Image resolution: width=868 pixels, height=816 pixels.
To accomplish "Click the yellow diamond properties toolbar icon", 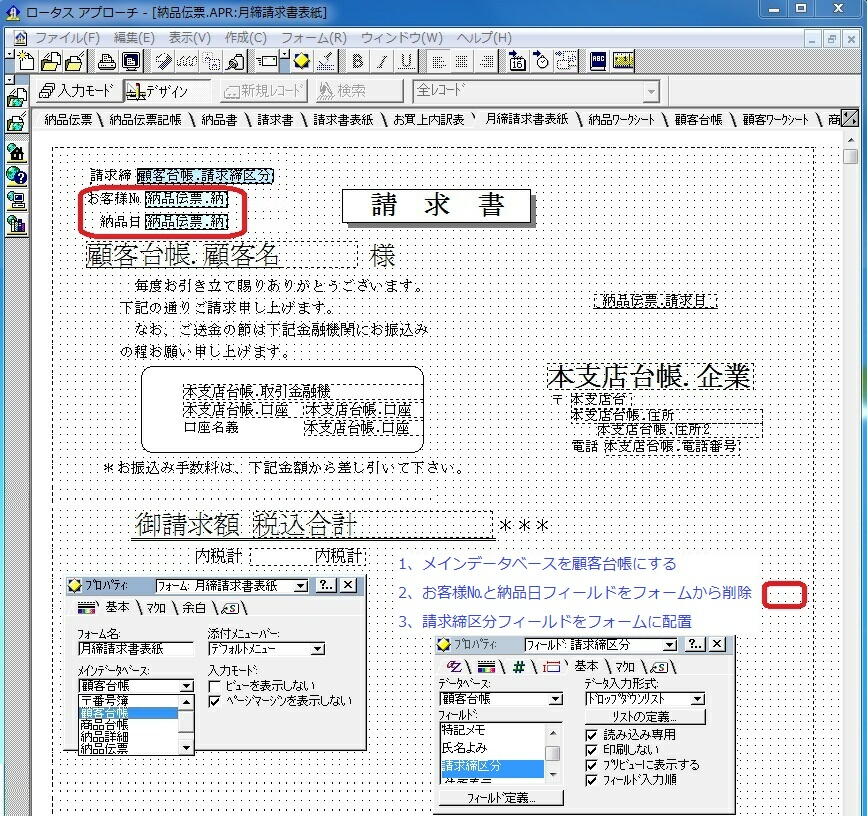I will click(x=302, y=61).
